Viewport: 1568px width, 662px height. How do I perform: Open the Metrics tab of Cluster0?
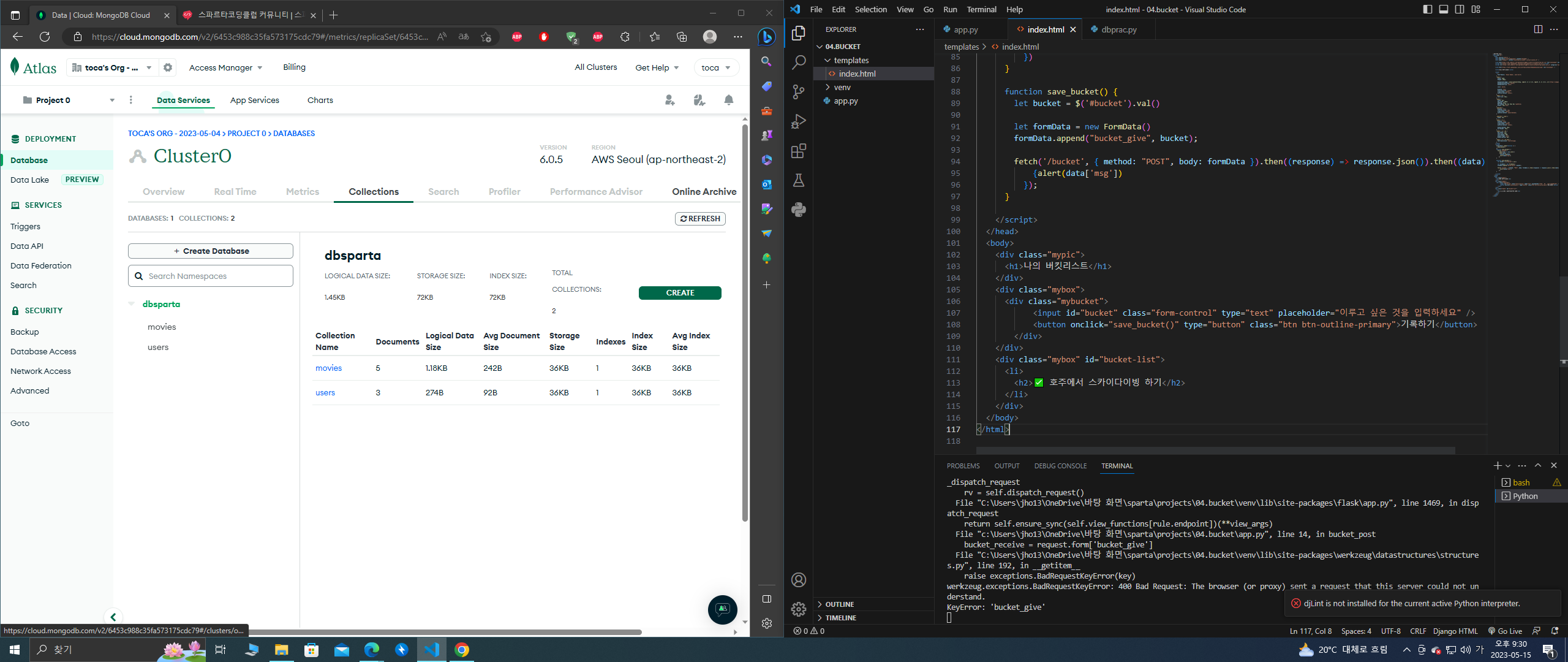tap(303, 191)
